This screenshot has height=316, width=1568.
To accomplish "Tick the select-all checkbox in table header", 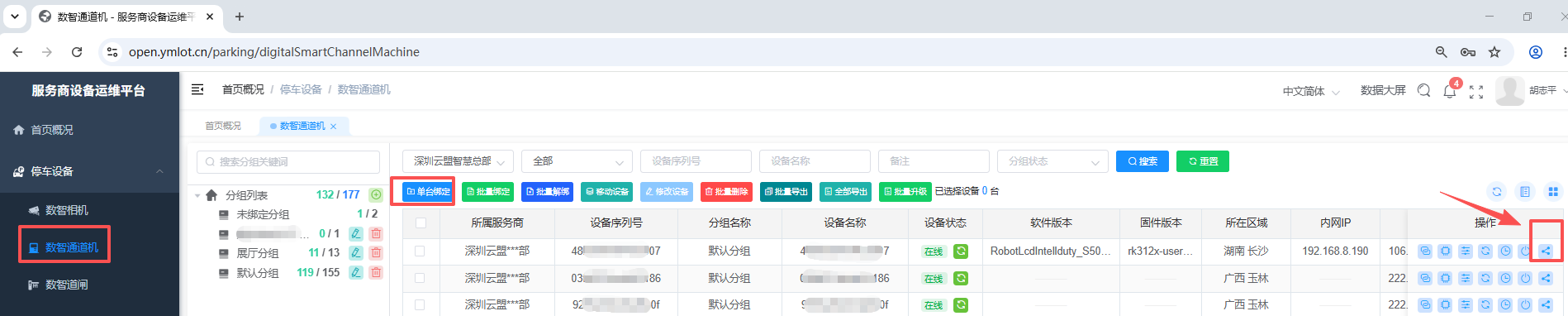I will click(x=421, y=223).
